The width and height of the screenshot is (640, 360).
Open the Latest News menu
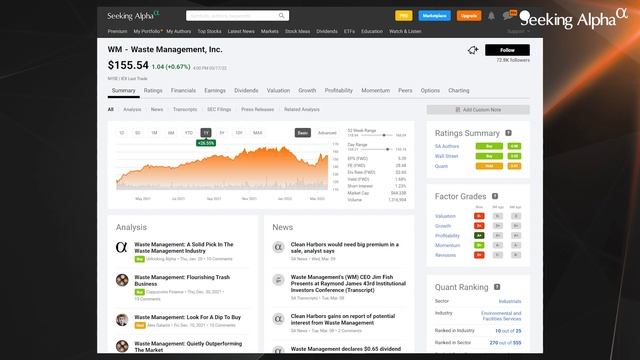(241, 31)
